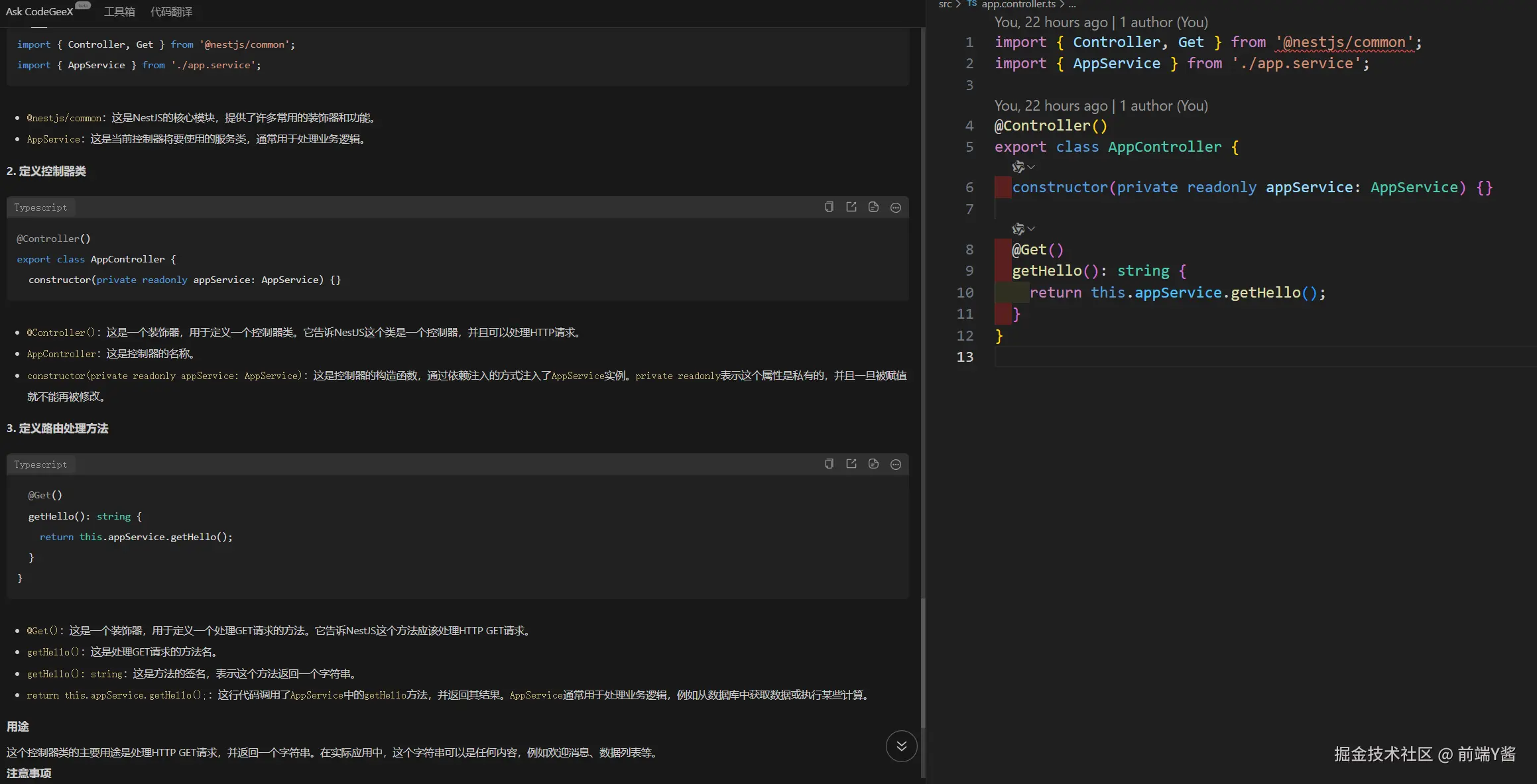Save the AppController code block to a new file
The width and height of the screenshot is (1537, 784).
point(873,207)
